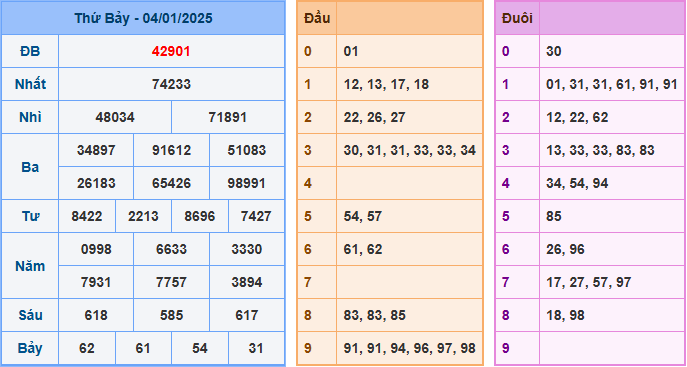Select the Năm prize number 6633
The image size is (687, 367).
pyautogui.click(x=171, y=249)
